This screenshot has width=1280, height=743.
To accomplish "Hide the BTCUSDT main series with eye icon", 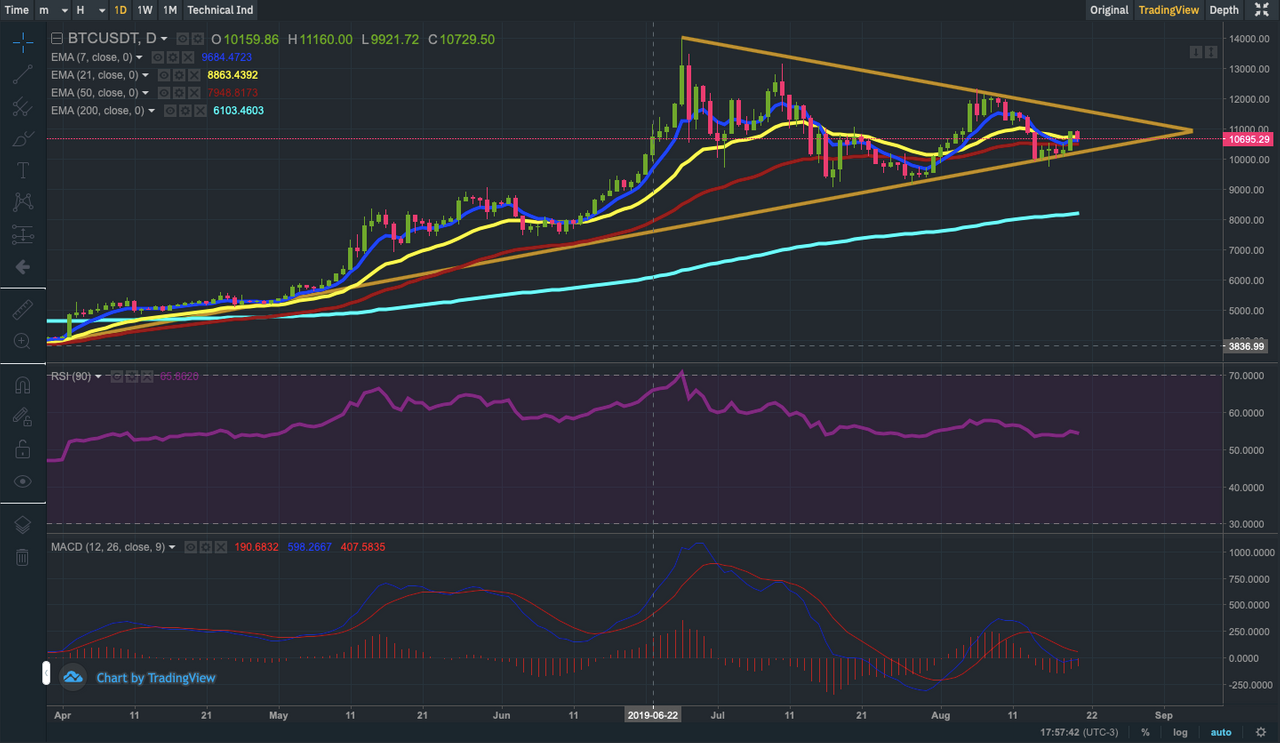I will click(x=183, y=39).
